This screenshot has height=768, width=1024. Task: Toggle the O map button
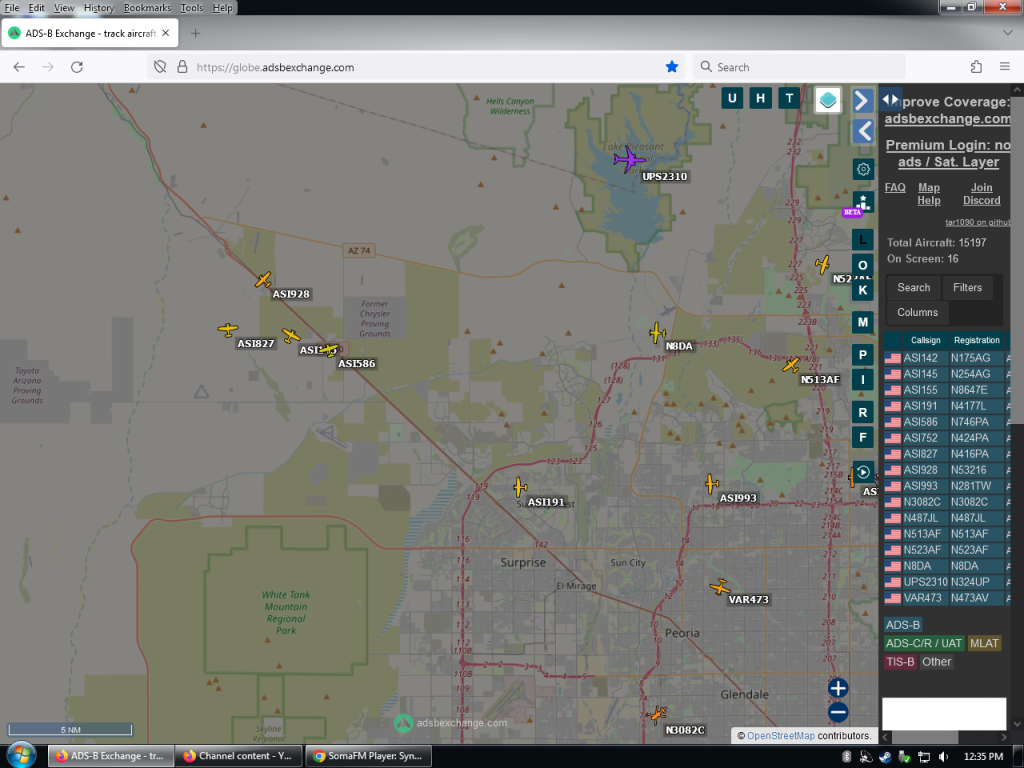click(863, 265)
